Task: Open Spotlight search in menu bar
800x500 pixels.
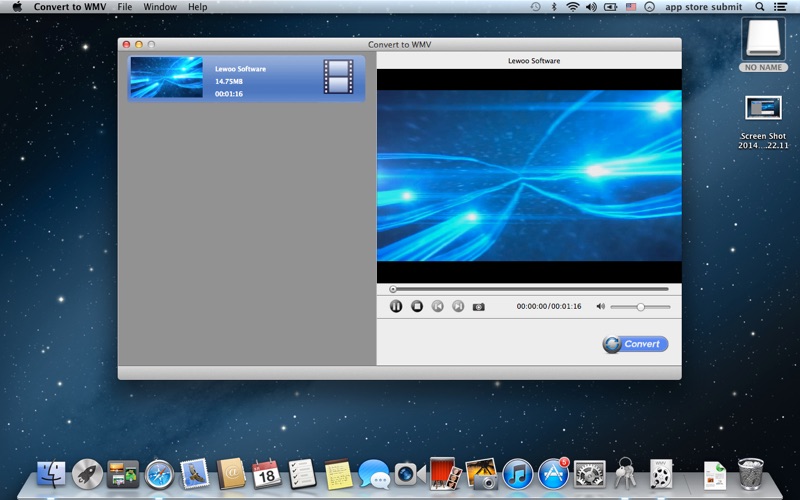Action: [x=759, y=7]
